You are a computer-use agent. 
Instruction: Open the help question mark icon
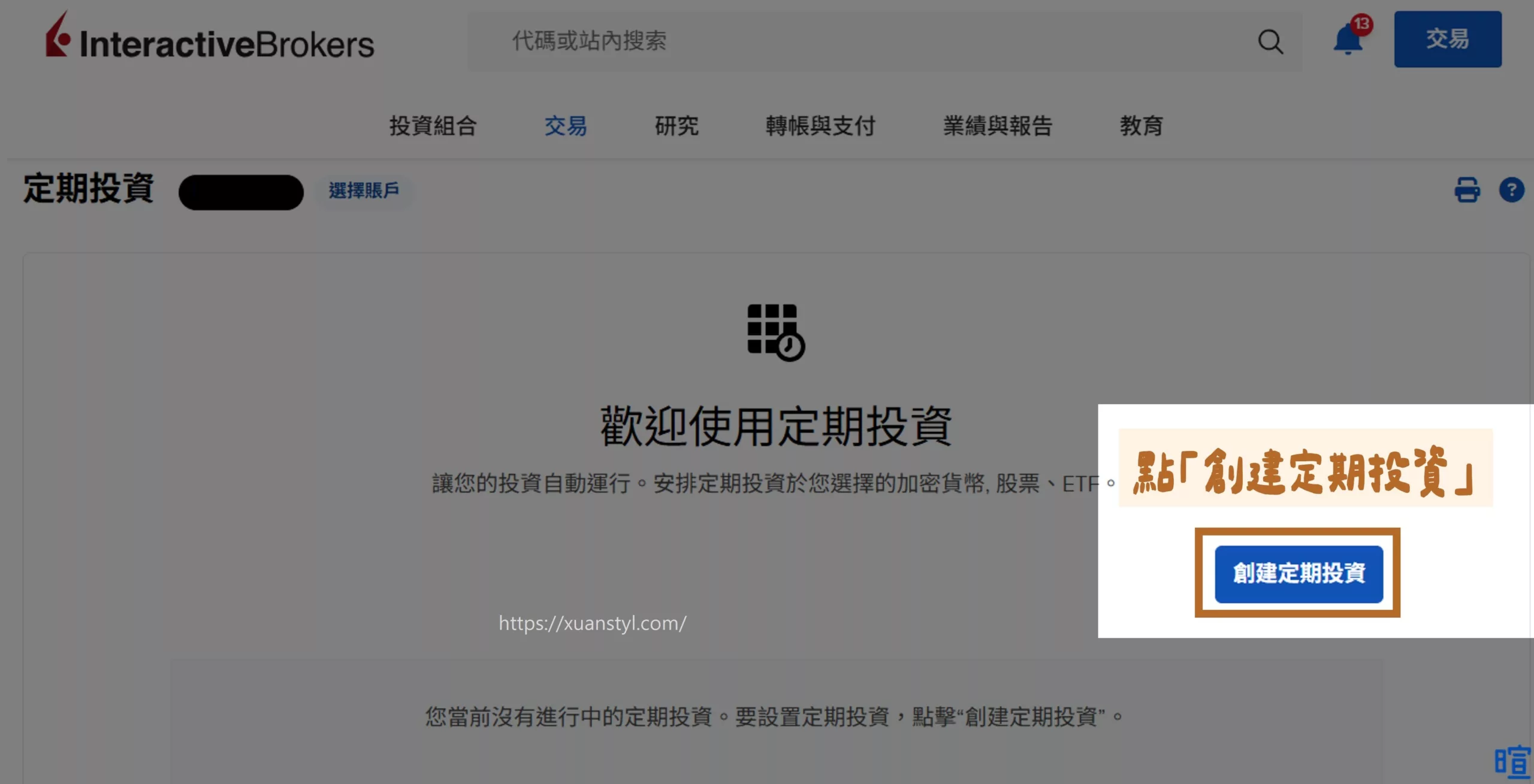tap(1511, 190)
